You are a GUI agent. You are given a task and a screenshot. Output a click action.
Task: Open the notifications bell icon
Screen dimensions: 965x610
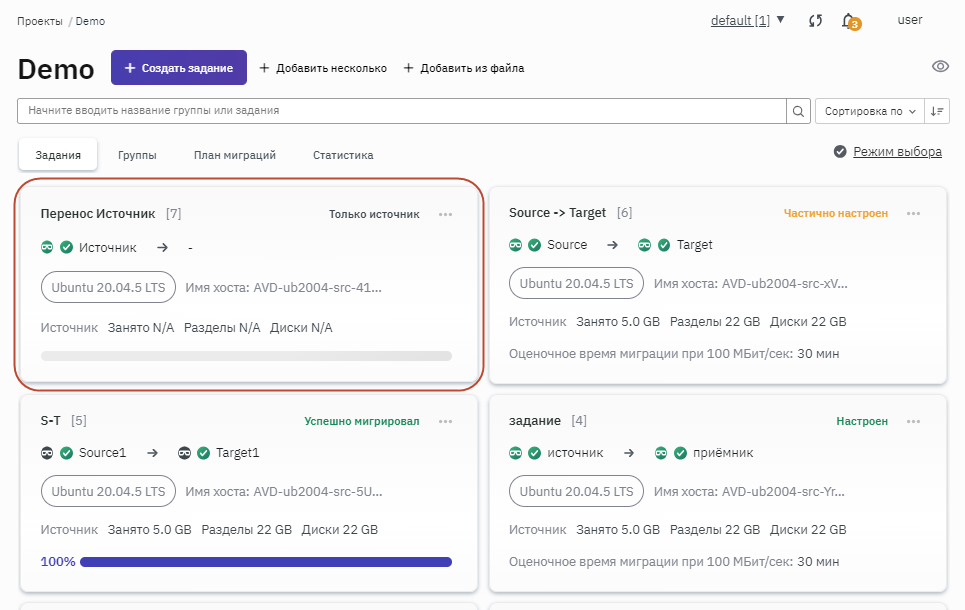click(848, 20)
